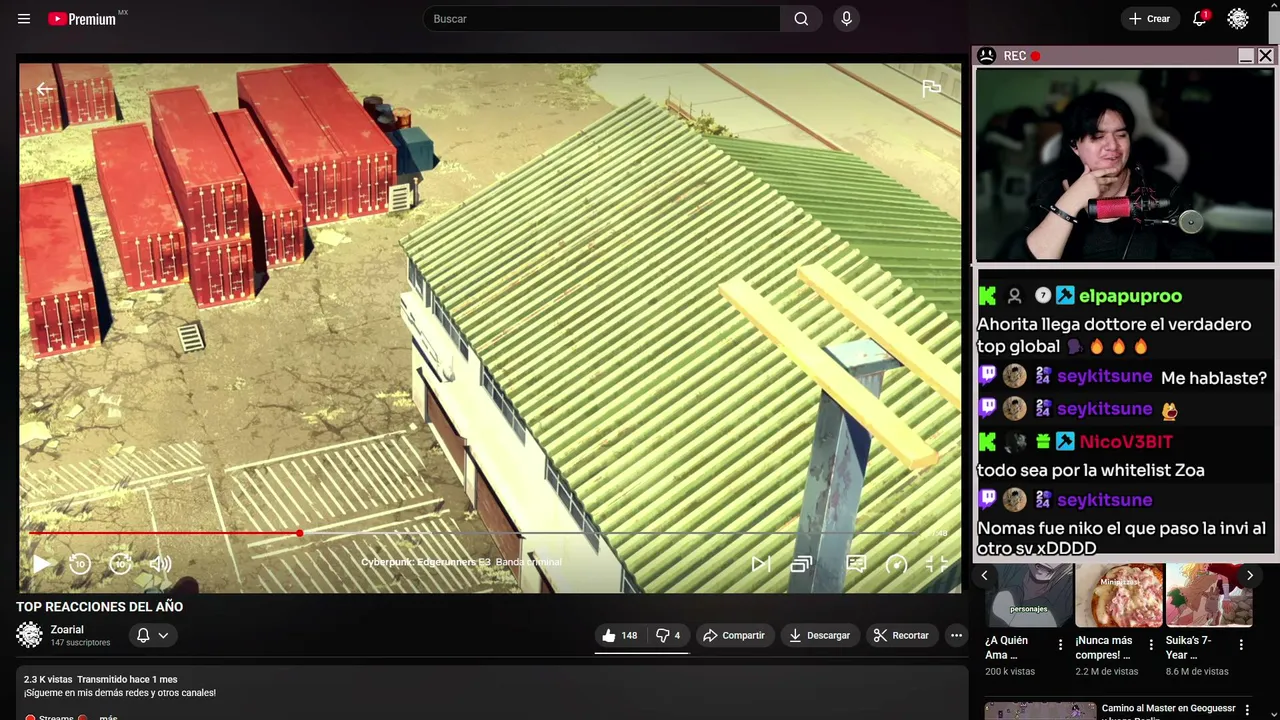Open the Zoarial channel avatar
Image resolution: width=1280 pixels, height=720 pixels.
[x=30, y=635]
